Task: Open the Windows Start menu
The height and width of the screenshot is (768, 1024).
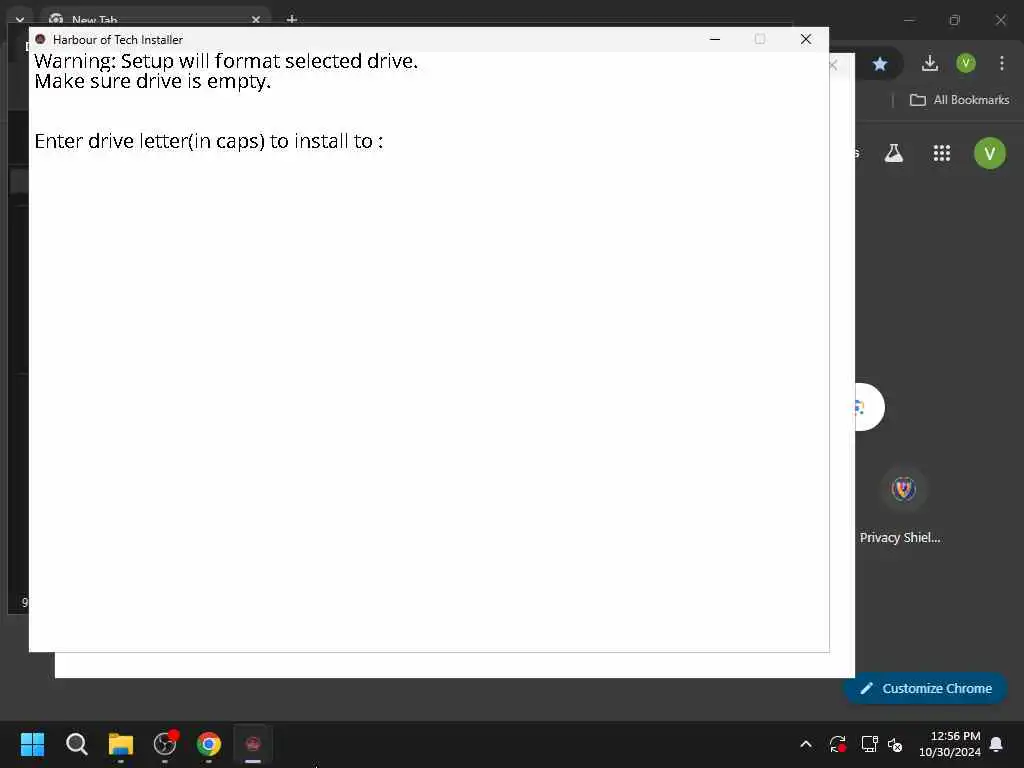Action: 33,744
